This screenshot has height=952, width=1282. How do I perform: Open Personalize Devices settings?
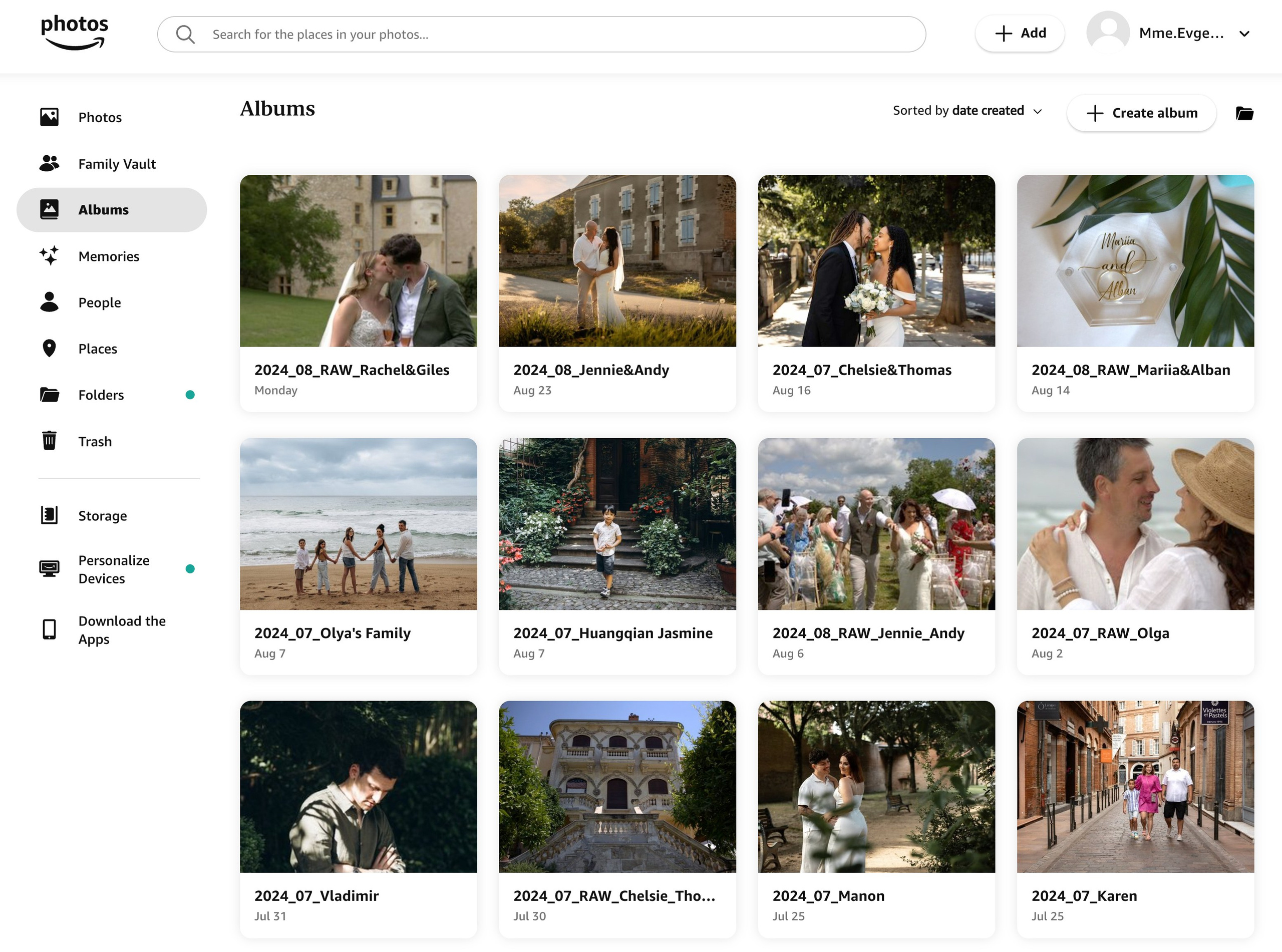(114, 569)
